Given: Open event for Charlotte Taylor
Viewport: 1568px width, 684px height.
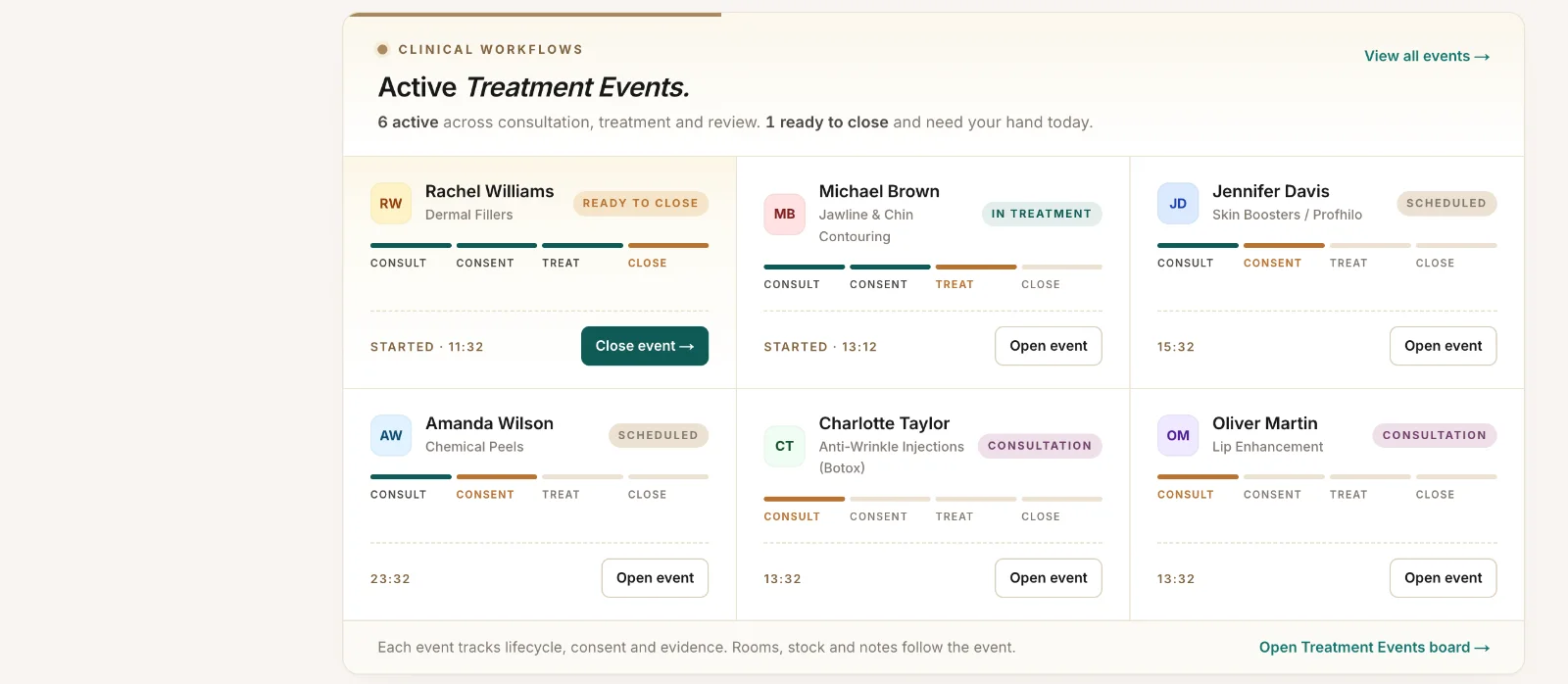Looking at the screenshot, I should click(x=1049, y=578).
